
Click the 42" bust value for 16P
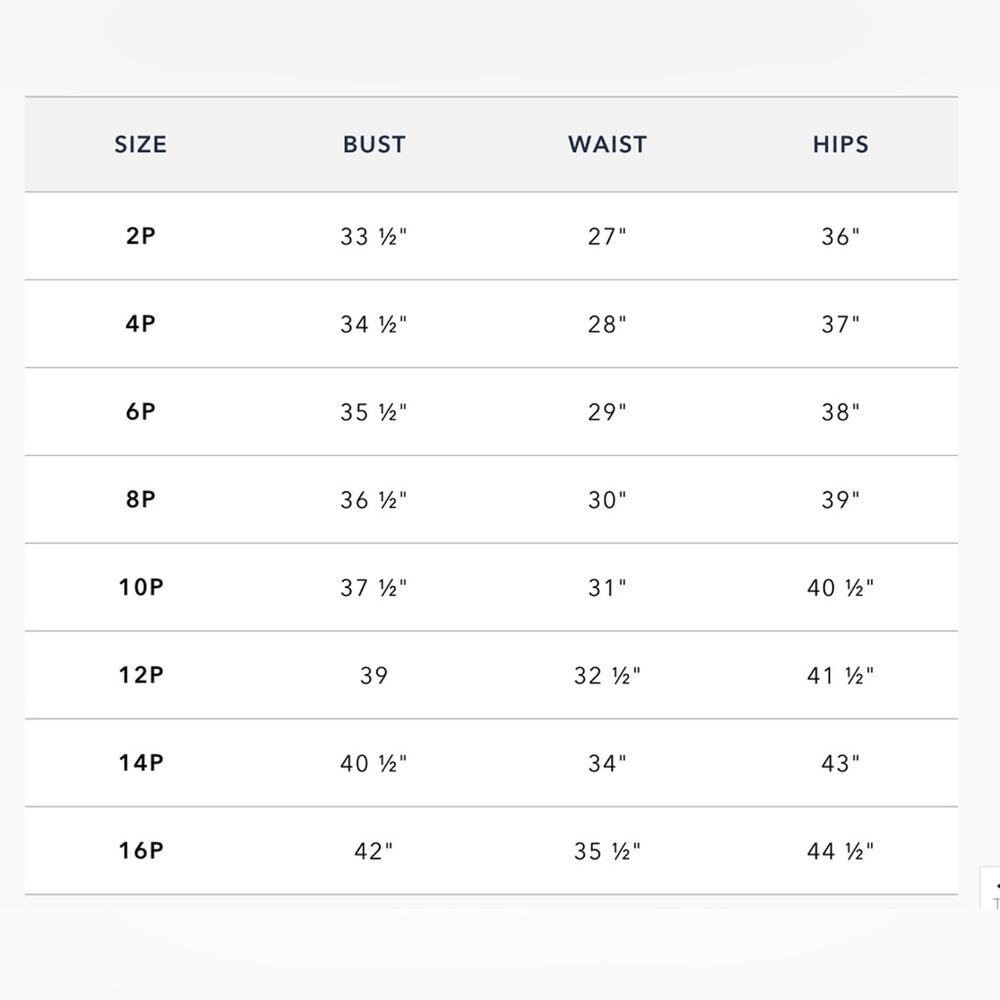point(374,851)
